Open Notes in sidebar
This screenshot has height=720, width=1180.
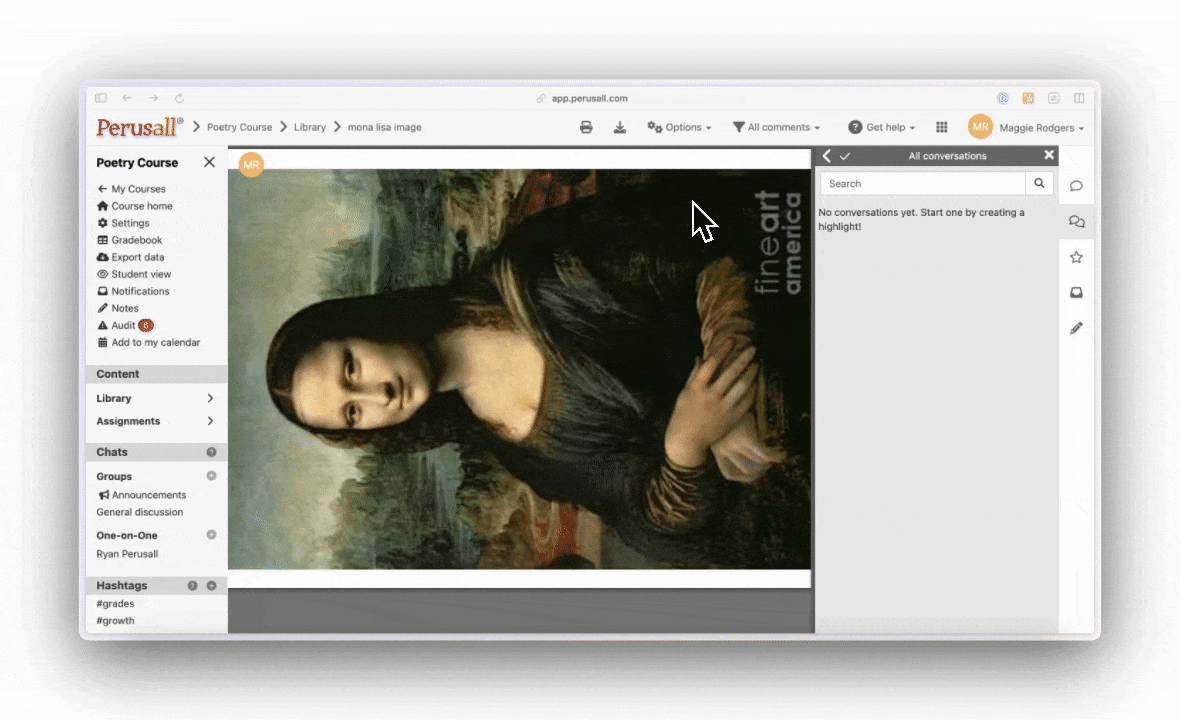coord(117,308)
